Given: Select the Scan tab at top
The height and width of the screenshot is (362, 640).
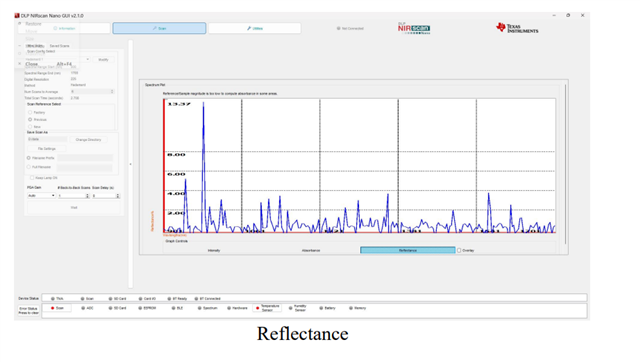Looking at the screenshot, I should coord(159,28).
